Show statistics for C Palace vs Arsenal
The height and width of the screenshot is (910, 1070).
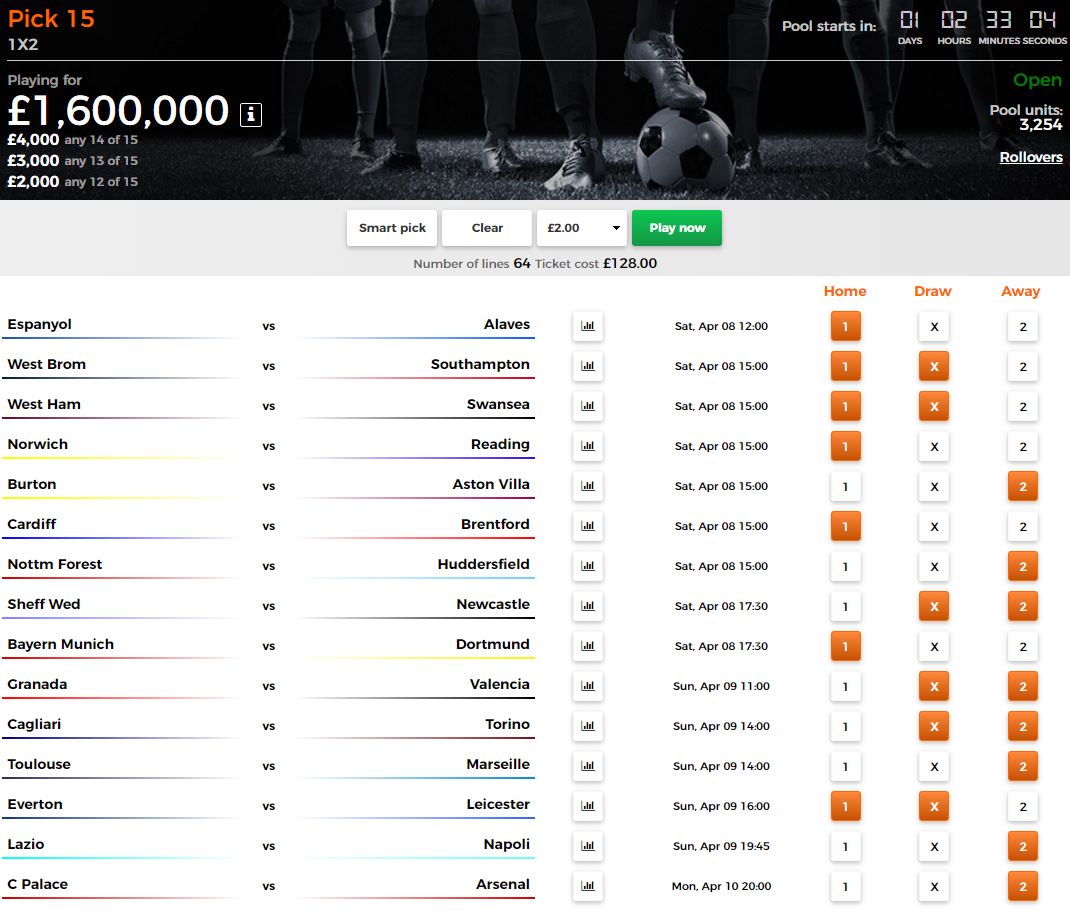[x=588, y=886]
